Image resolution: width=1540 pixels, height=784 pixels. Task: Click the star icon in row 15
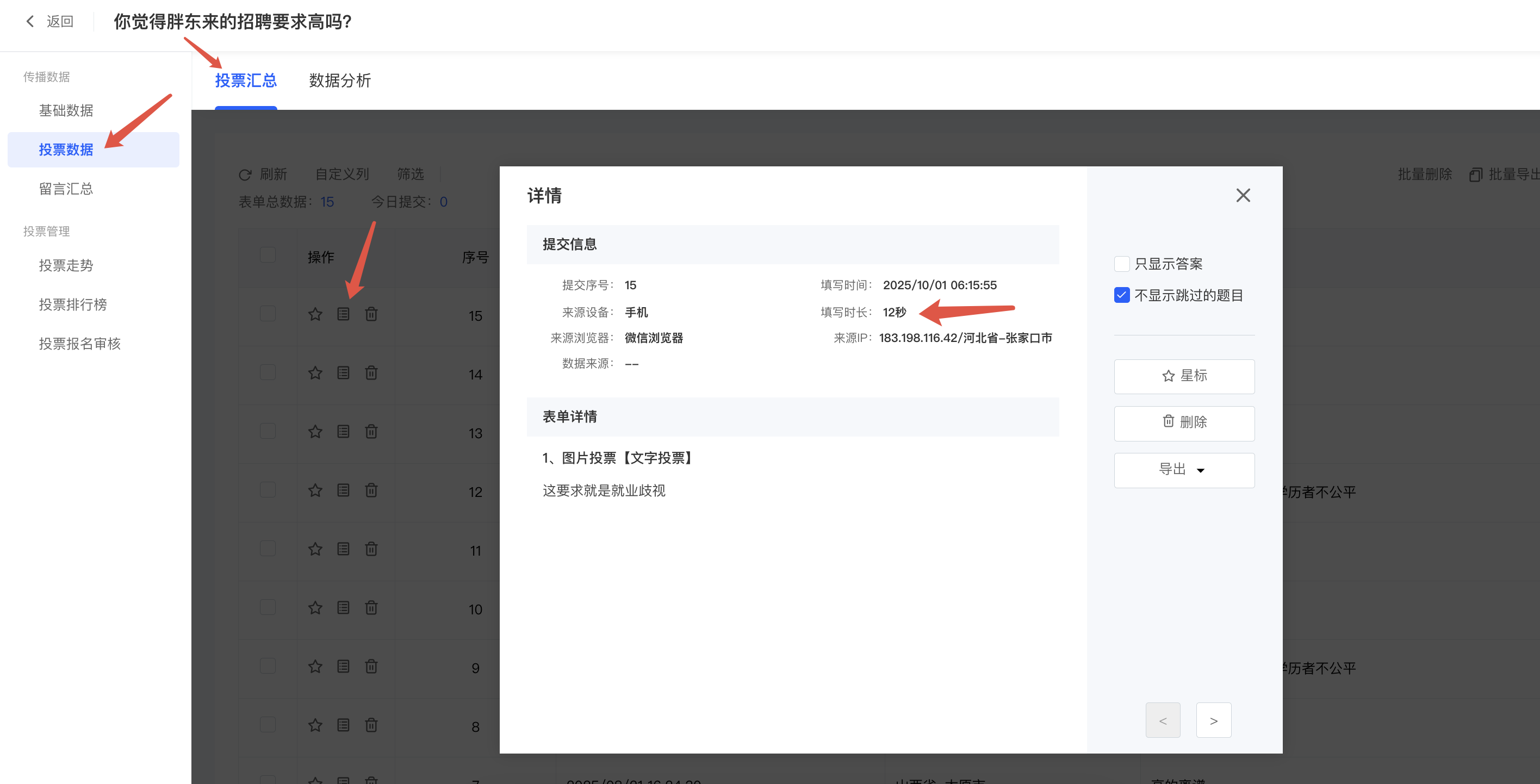coord(315,314)
